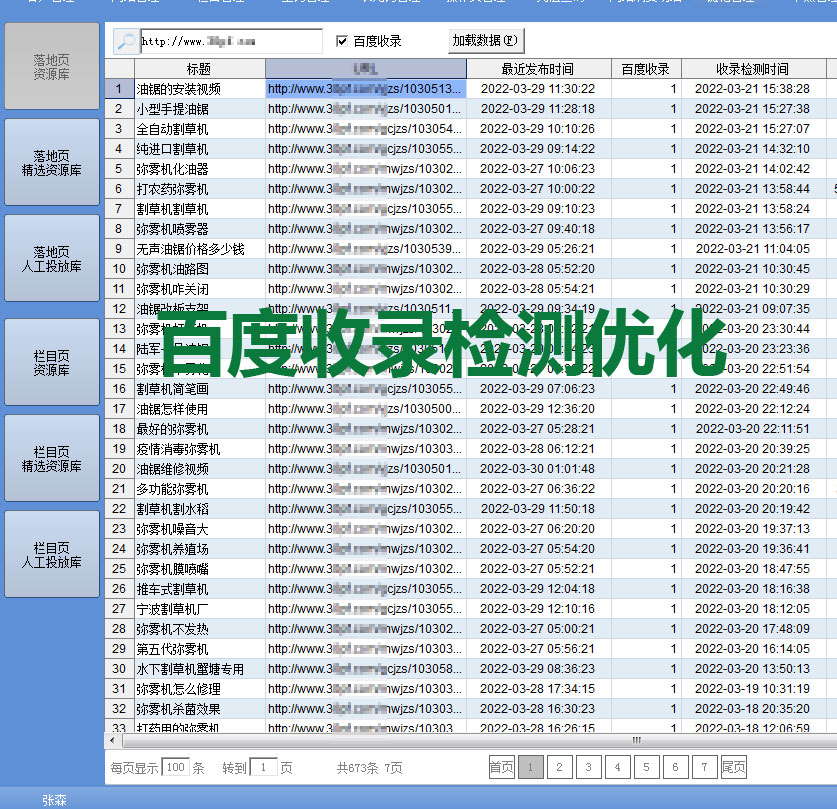The image size is (837, 809).
Task: Select 栏目页 人工投放库 in the sidebar
Action: (52, 555)
